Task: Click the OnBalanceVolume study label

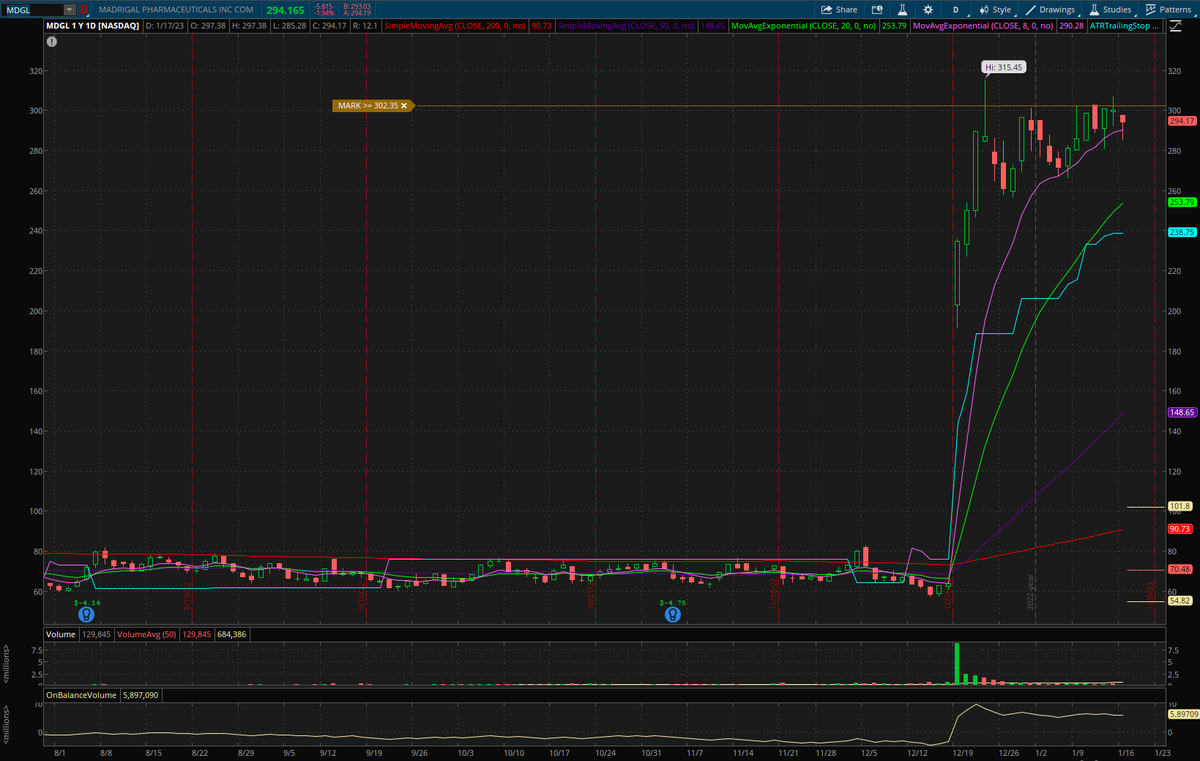Action: pos(82,694)
